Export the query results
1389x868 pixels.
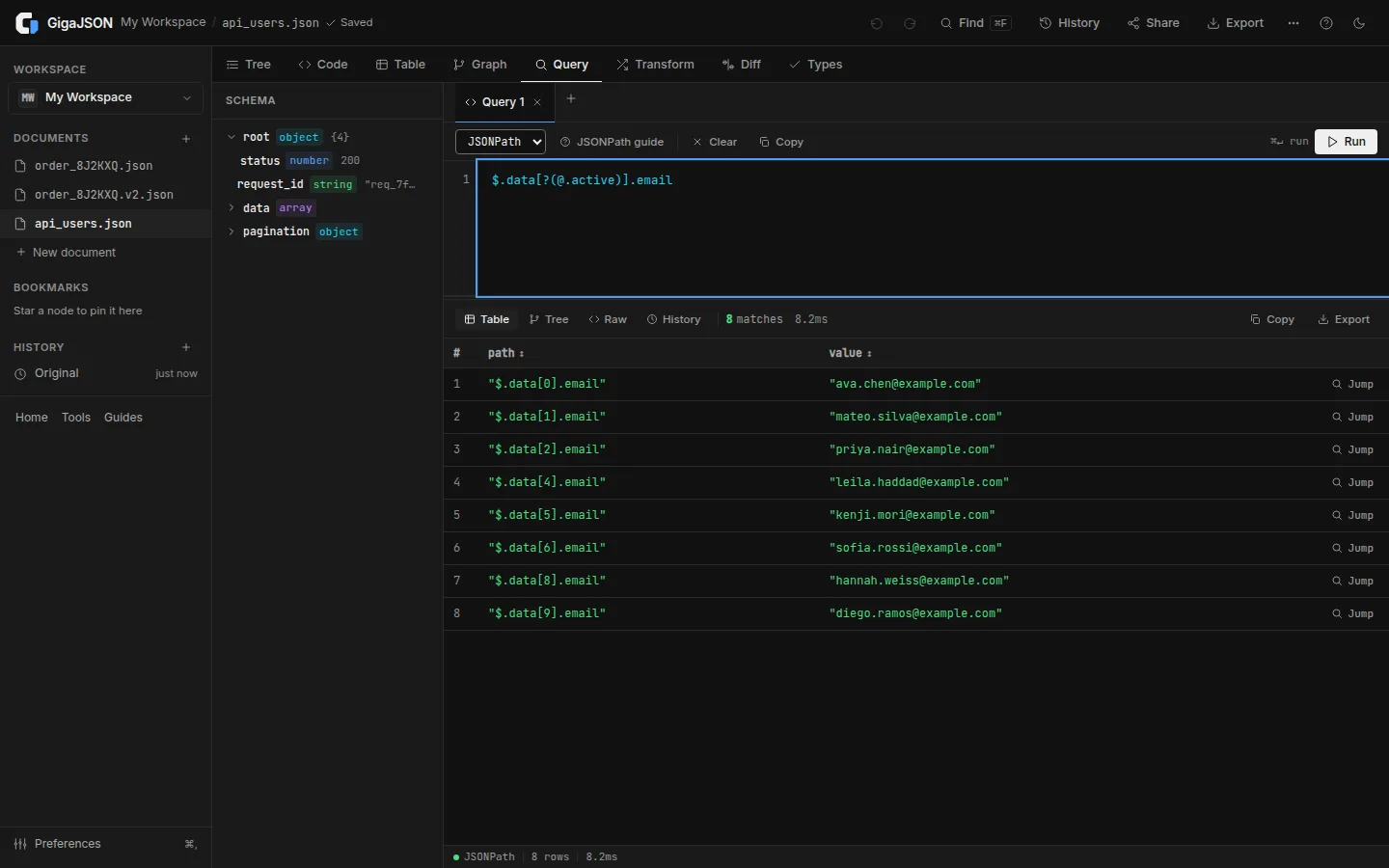point(1344,319)
